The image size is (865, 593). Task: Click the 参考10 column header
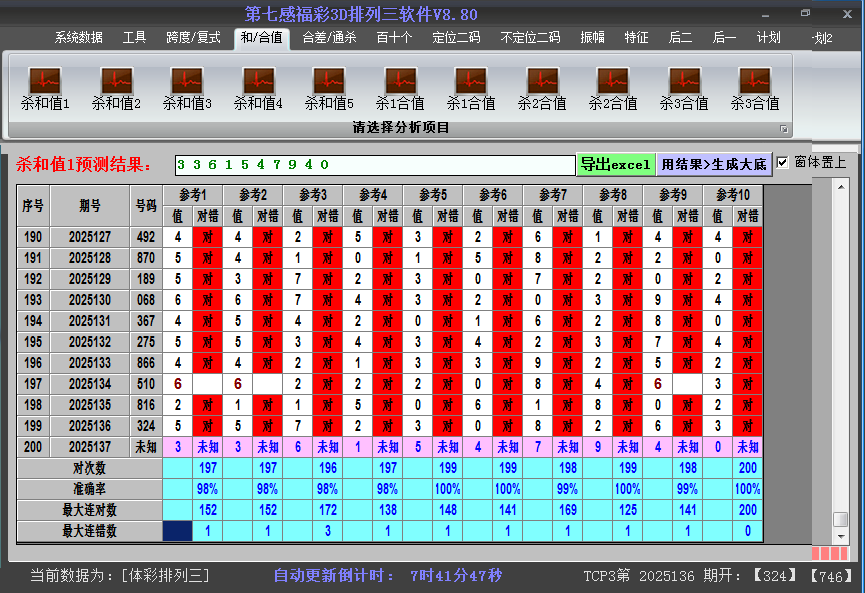click(x=733, y=195)
